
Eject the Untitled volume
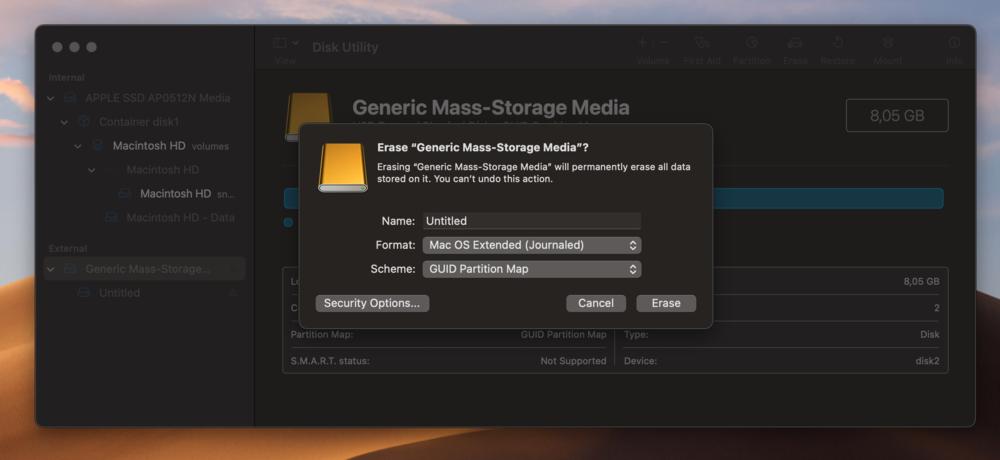tap(233, 293)
